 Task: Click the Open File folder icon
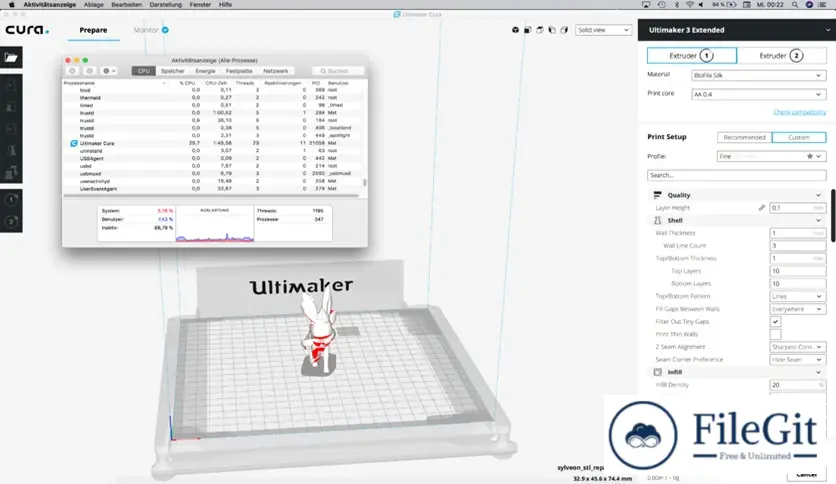click(x=11, y=58)
